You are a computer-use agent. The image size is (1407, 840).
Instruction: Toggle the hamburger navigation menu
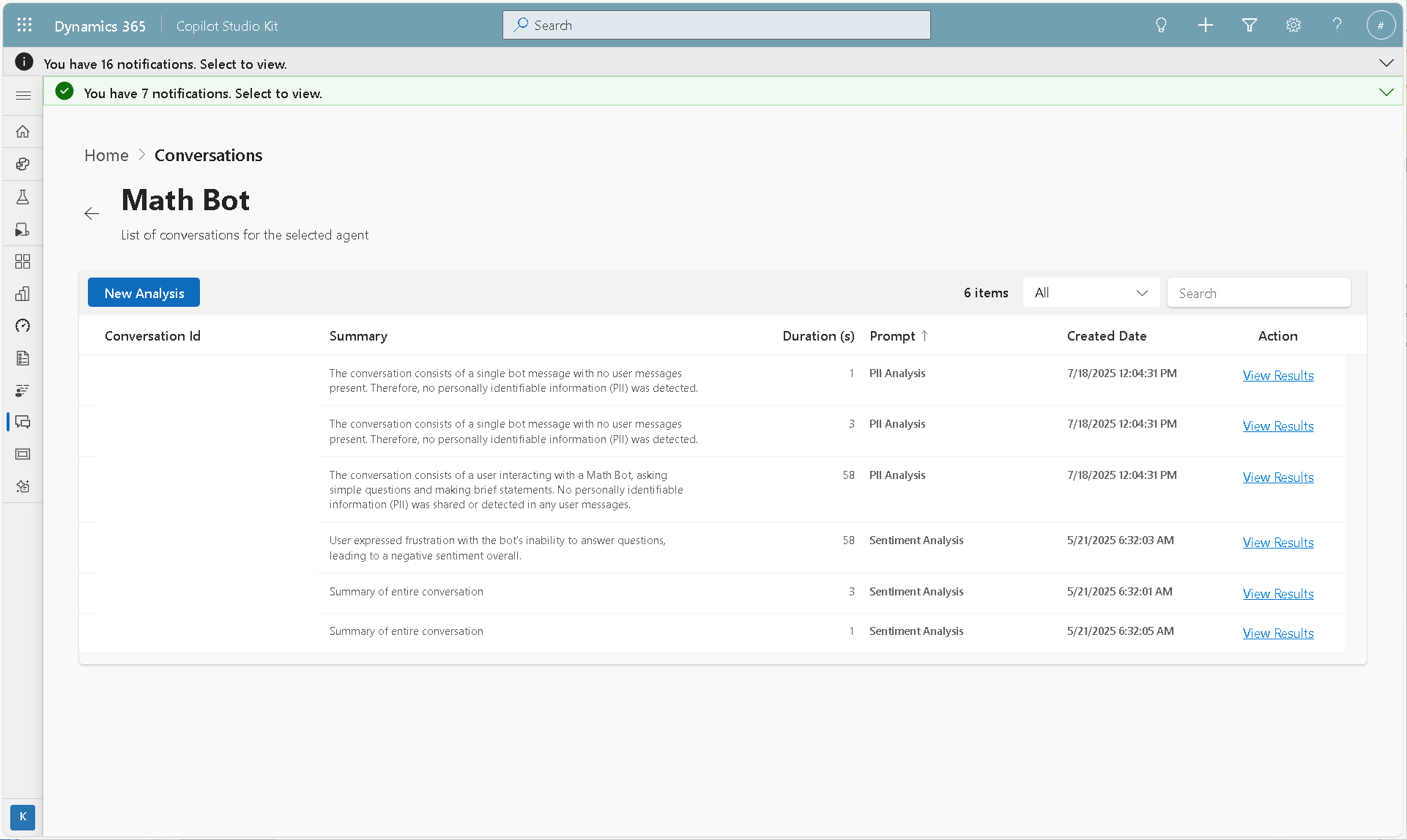(x=23, y=95)
